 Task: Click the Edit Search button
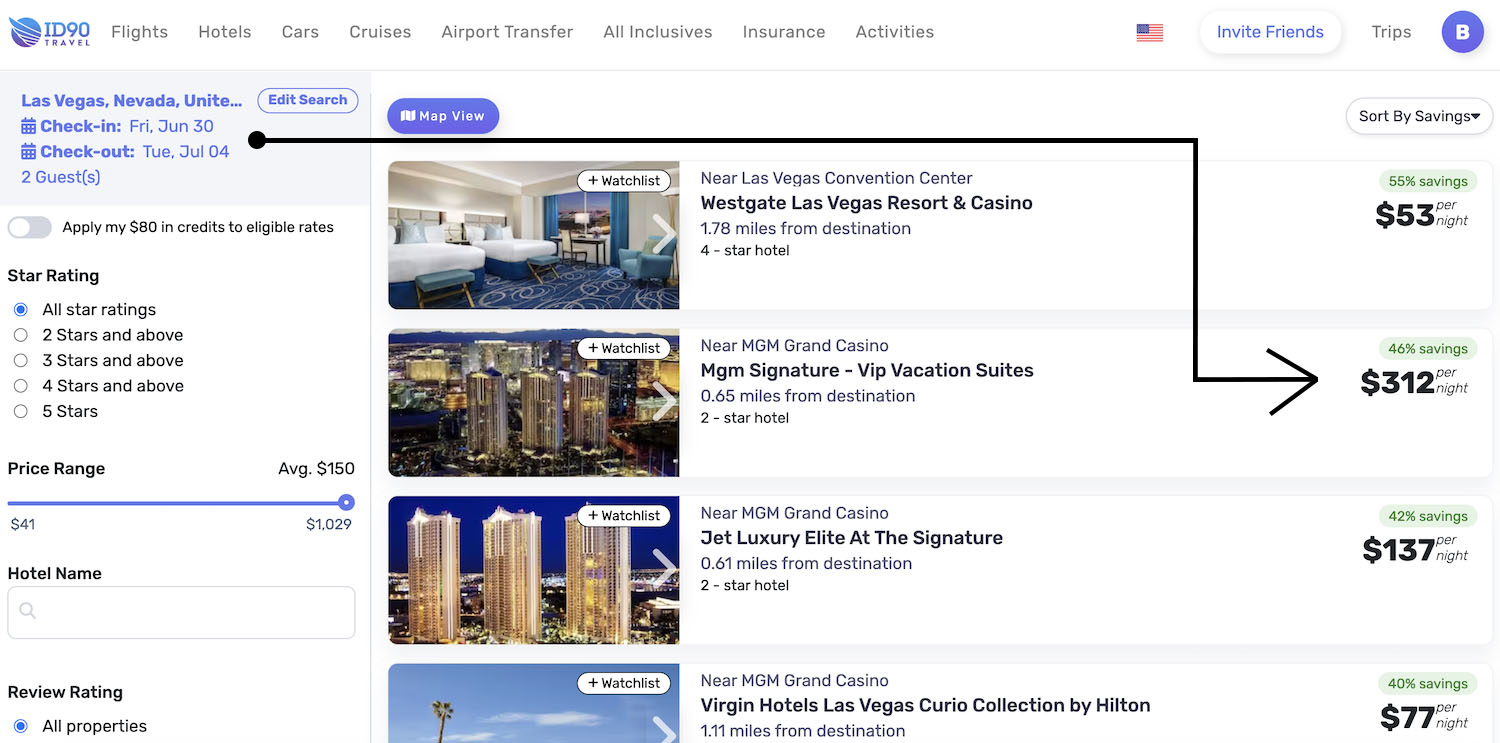coord(308,100)
